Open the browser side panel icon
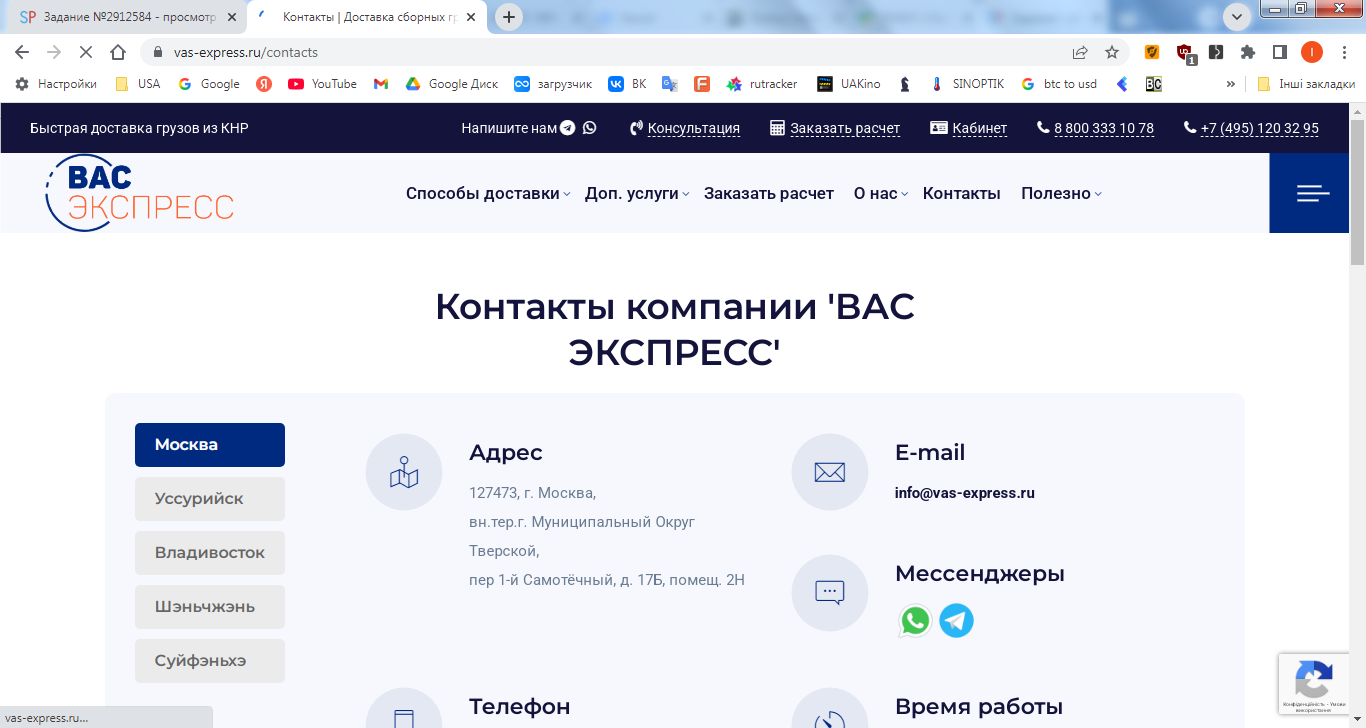1366x728 pixels. [1279, 52]
